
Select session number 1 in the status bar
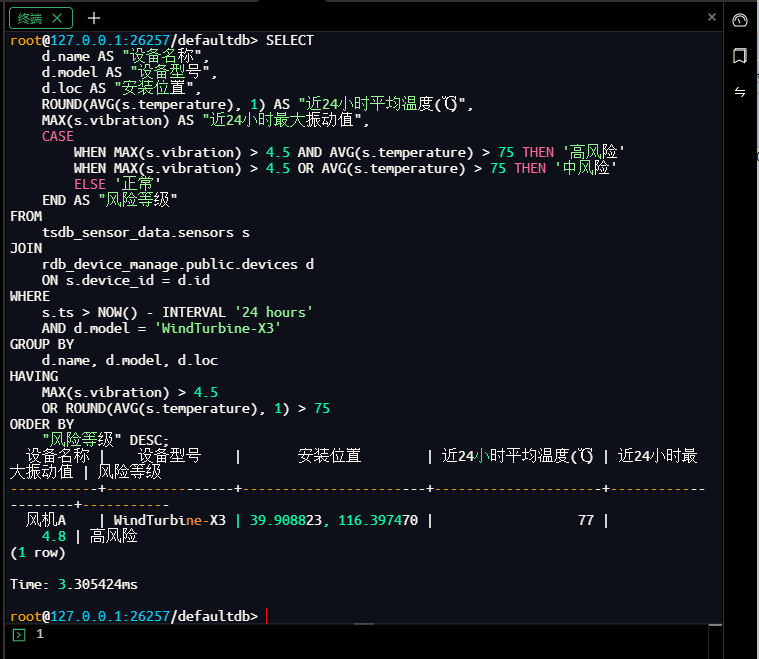[x=40, y=634]
